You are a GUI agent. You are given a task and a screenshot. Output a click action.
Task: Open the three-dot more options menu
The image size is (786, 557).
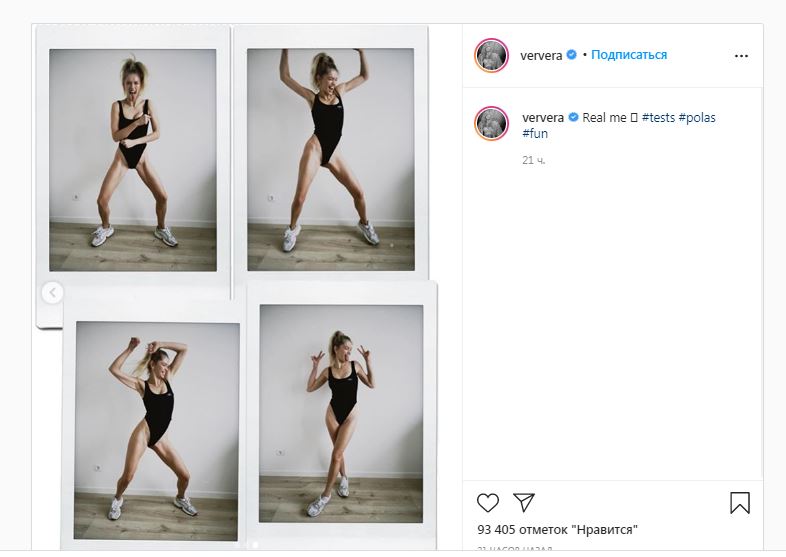pyautogui.click(x=741, y=56)
